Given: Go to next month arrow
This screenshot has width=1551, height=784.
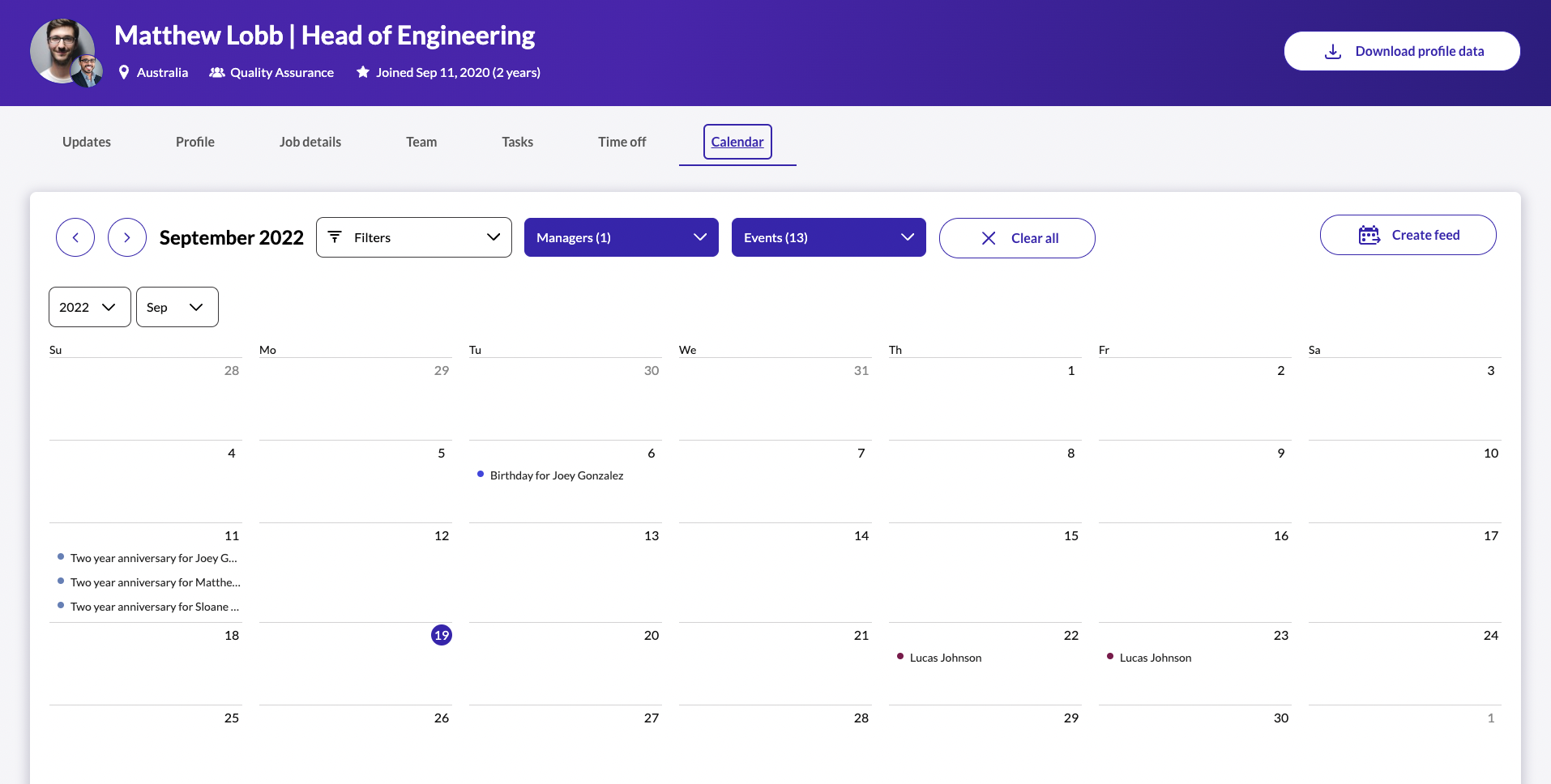Looking at the screenshot, I should click(x=127, y=237).
